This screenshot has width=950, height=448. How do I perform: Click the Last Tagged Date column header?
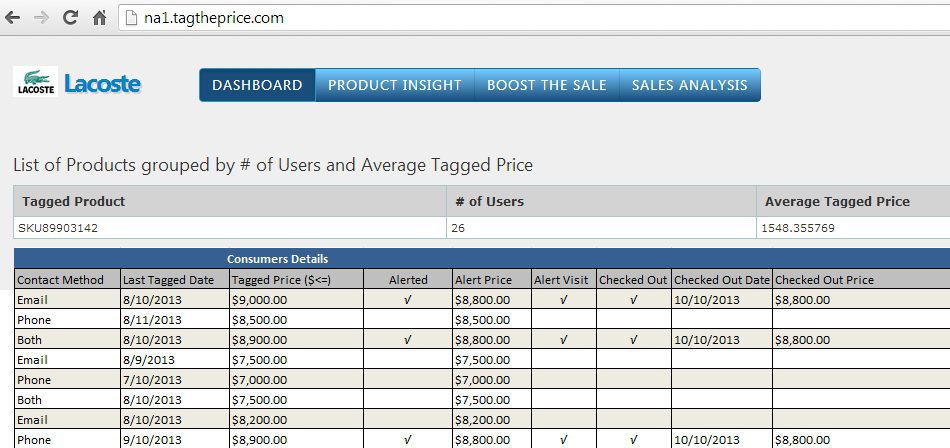click(168, 279)
